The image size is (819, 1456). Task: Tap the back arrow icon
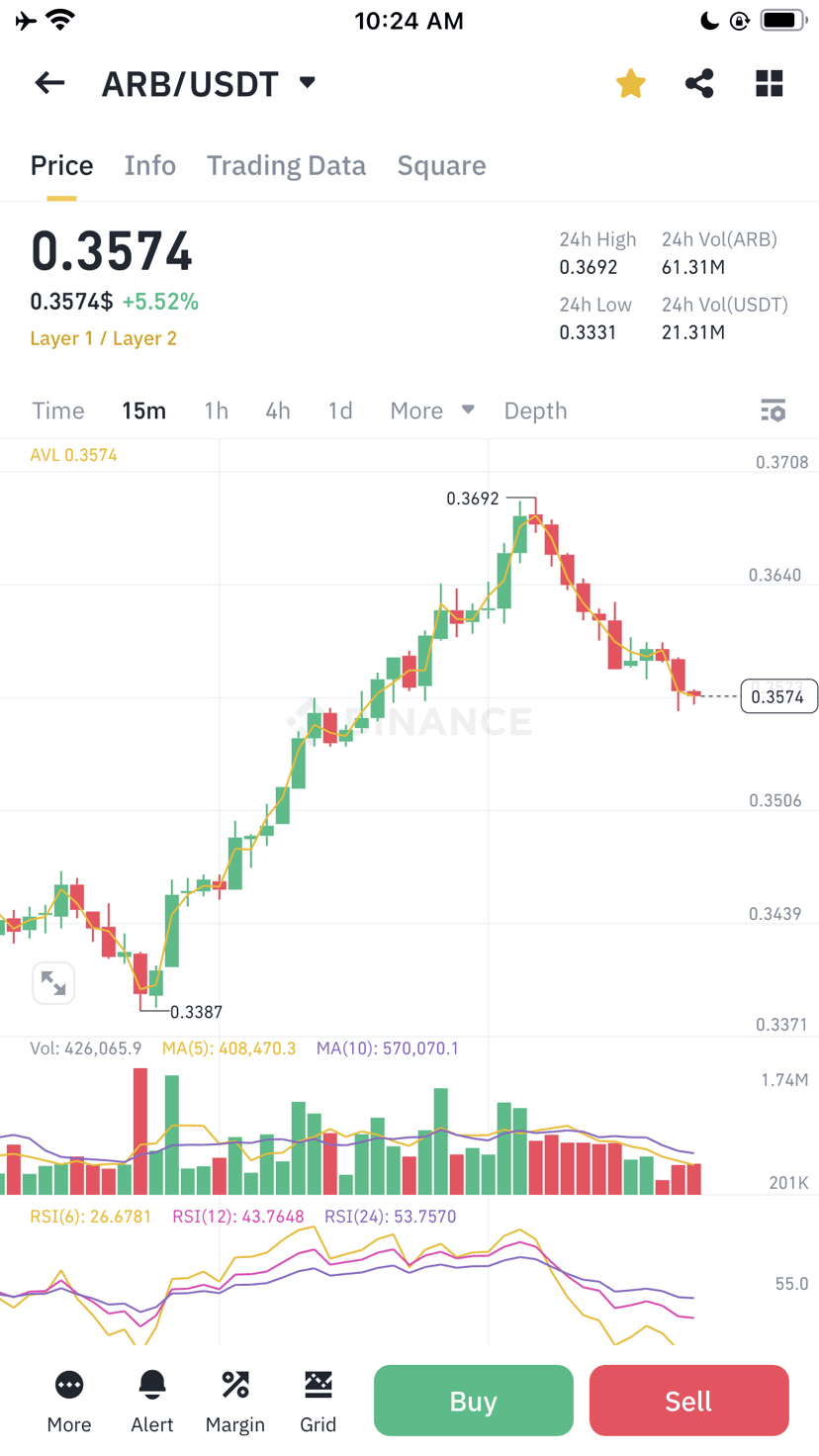tap(49, 83)
